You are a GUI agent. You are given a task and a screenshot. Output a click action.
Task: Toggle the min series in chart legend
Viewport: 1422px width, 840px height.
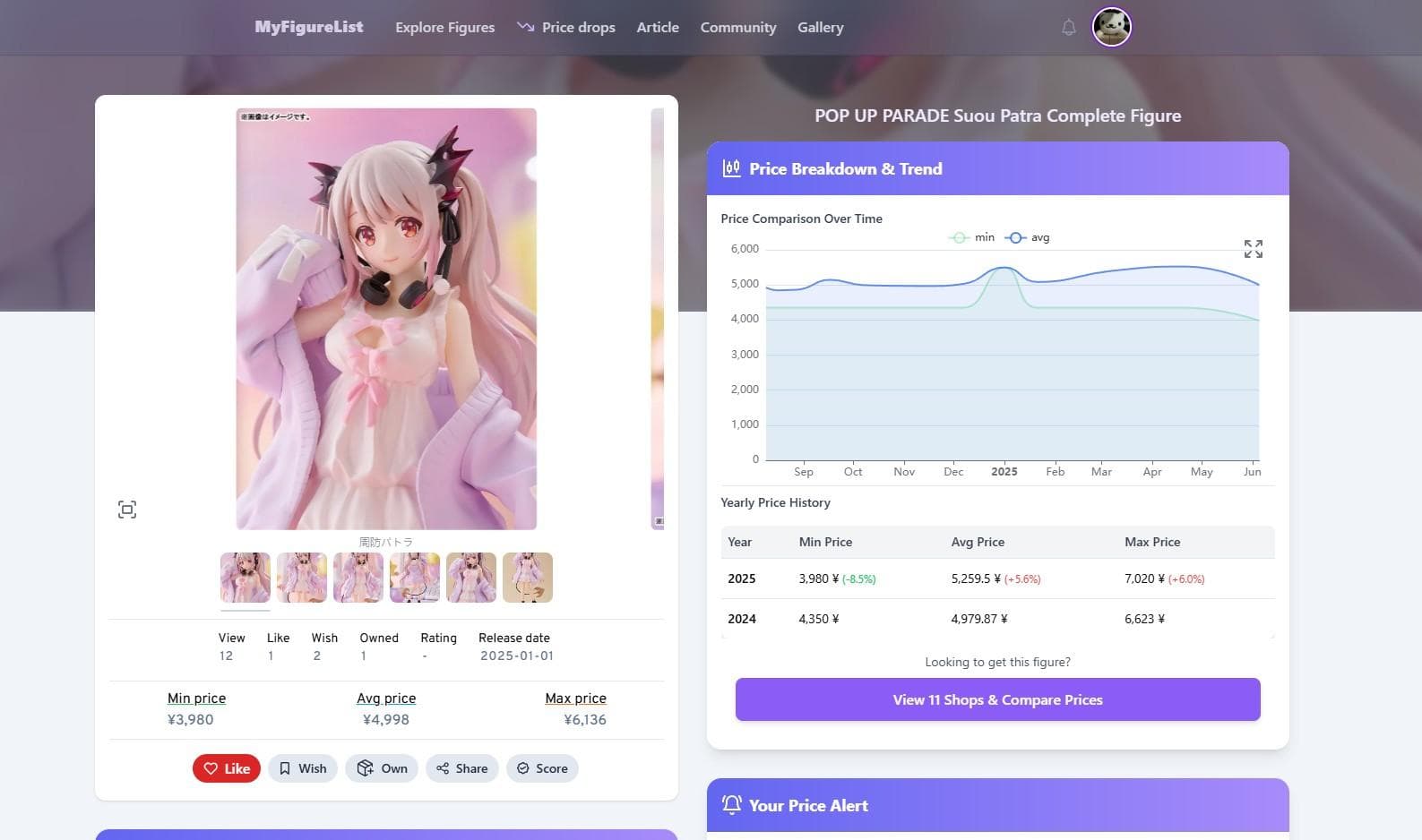click(x=972, y=237)
